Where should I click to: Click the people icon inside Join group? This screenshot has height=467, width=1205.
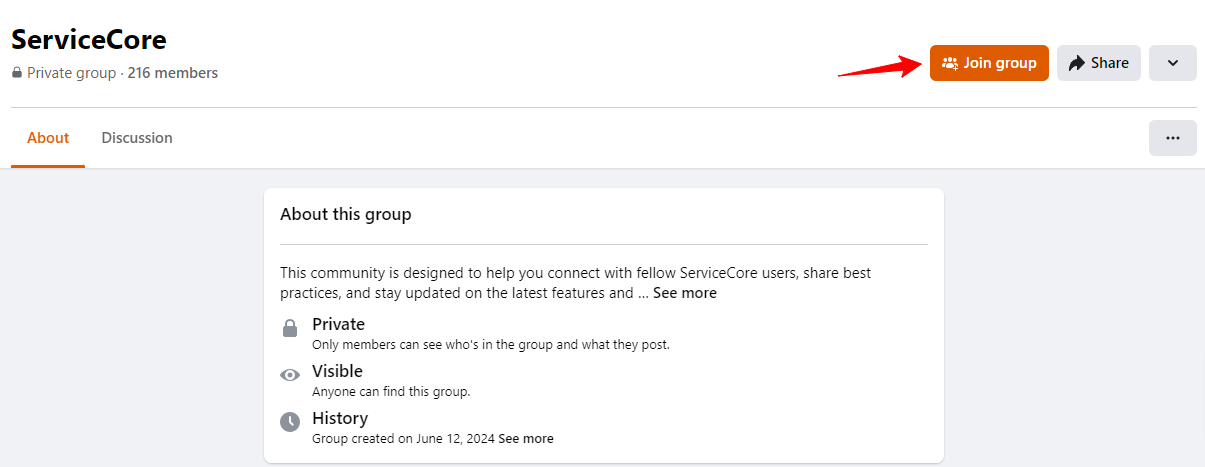[950, 63]
